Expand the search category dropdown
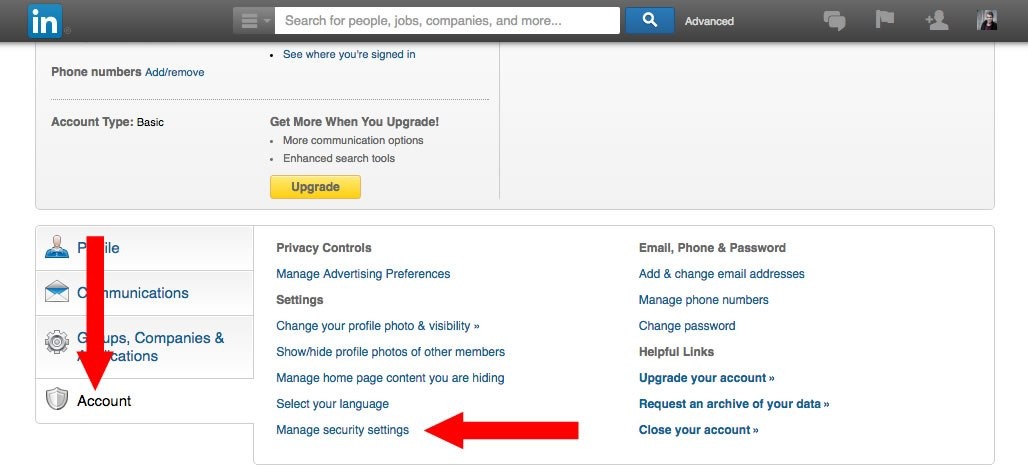1028x465 pixels. [254, 20]
